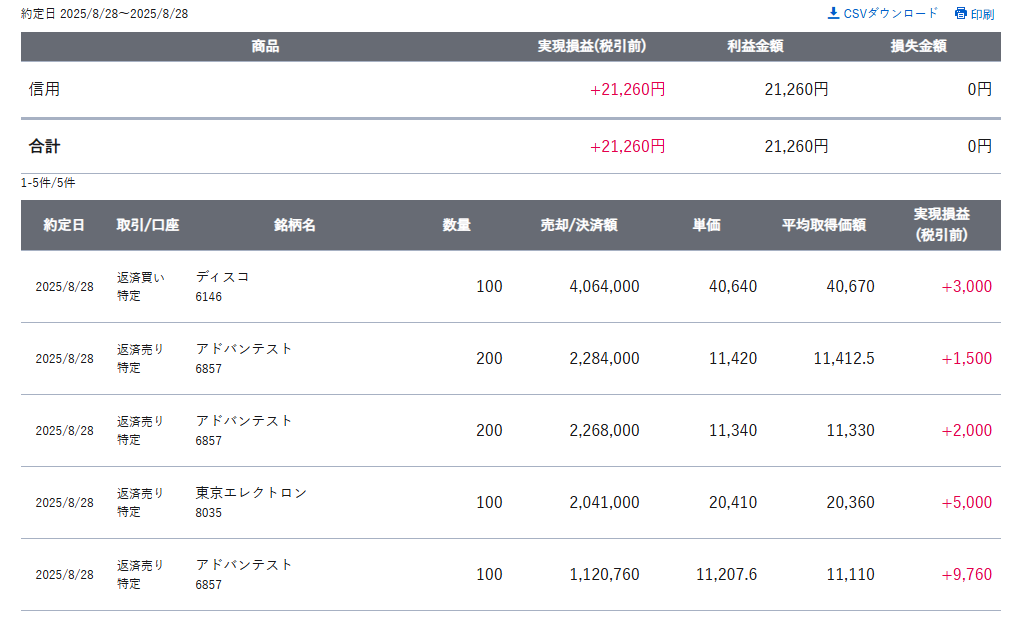
Task: Click the 売却/決済額 column header
Action: click(579, 225)
